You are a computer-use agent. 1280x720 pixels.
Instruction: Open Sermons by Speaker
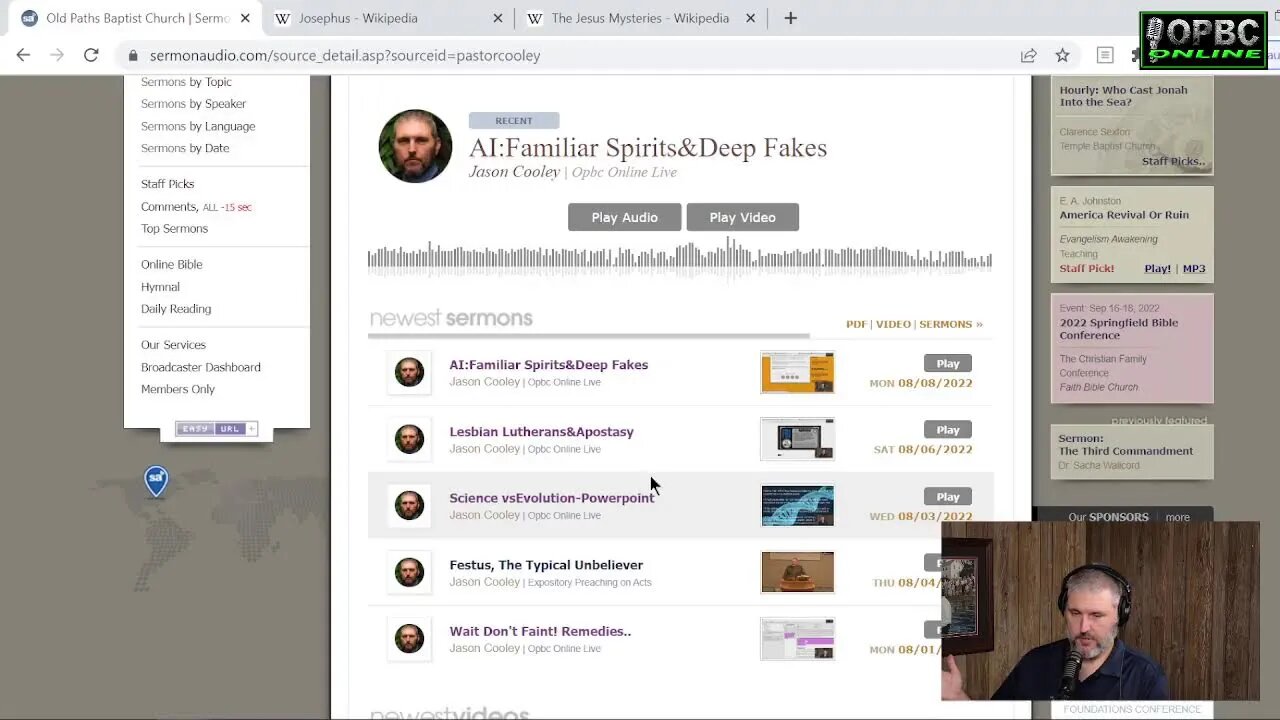tap(193, 104)
